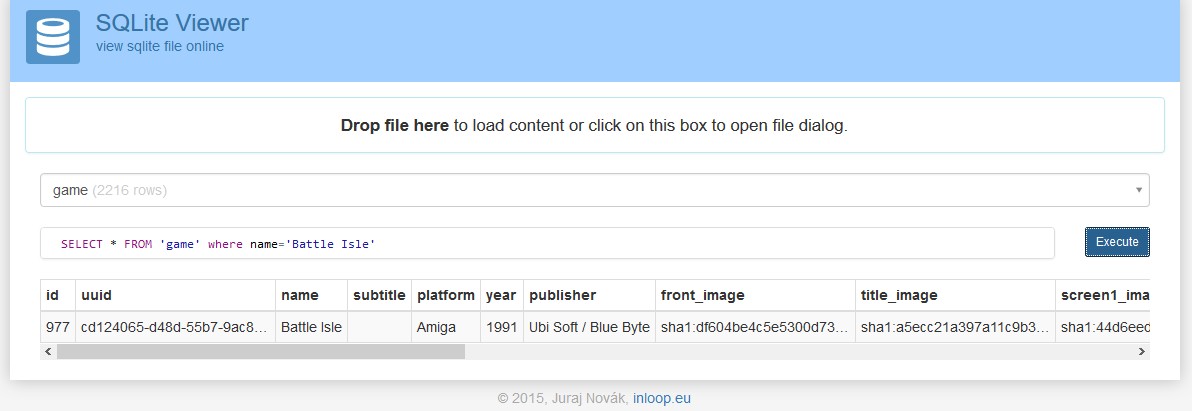This screenshot has height=411, width=1192.
Task: Click the SQLite Viewer database logo icon
Action: point(52,37)
